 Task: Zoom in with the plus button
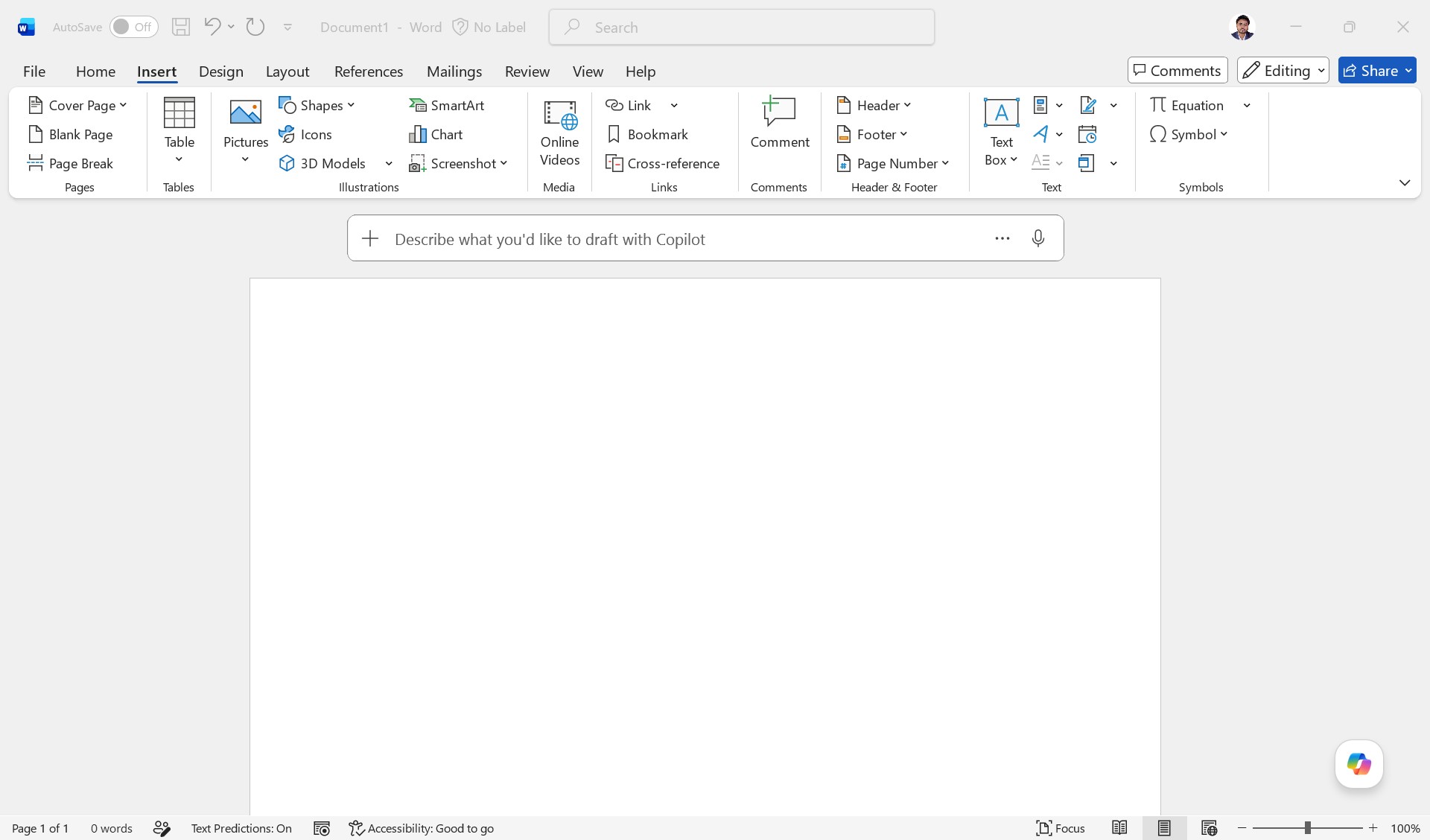(1373, 828)
